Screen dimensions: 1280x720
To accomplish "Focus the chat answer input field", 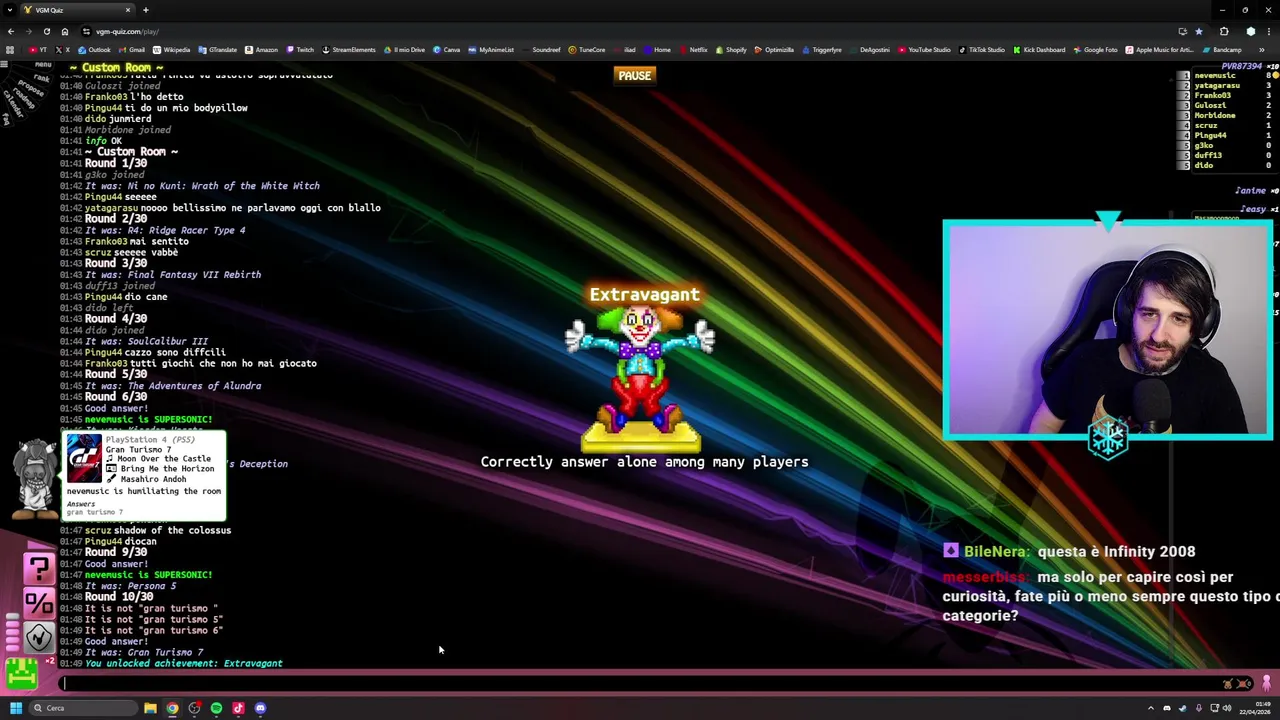I will (x=640, y=684).
